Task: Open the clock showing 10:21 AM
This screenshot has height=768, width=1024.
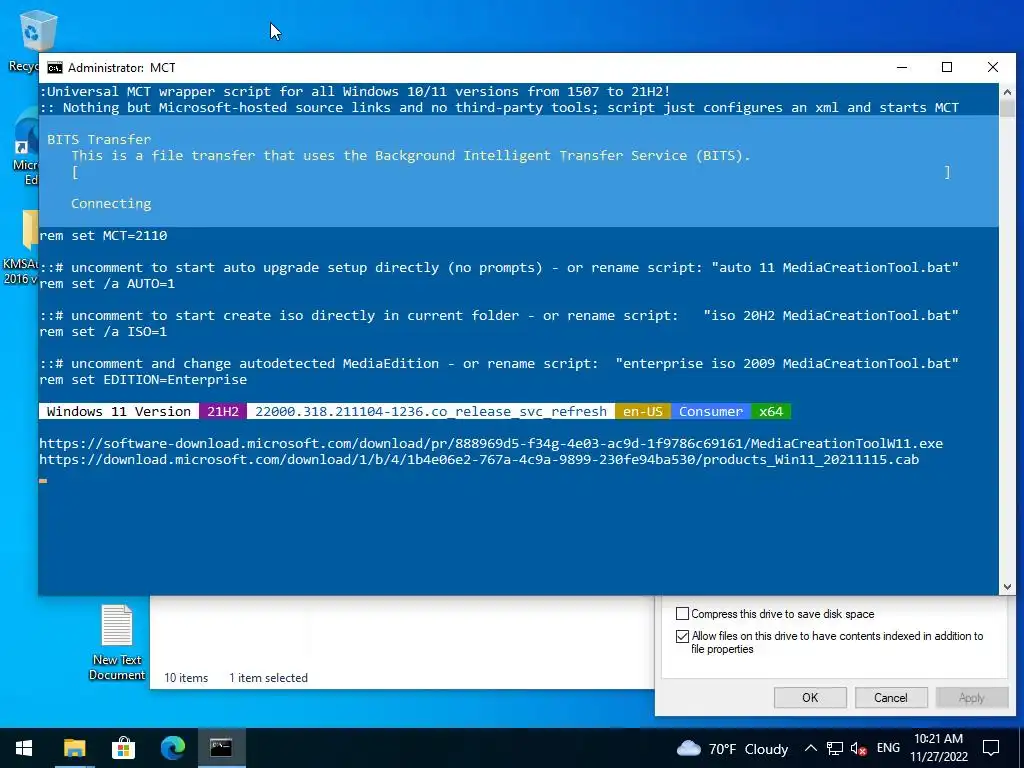Action: tap(938, 748)
